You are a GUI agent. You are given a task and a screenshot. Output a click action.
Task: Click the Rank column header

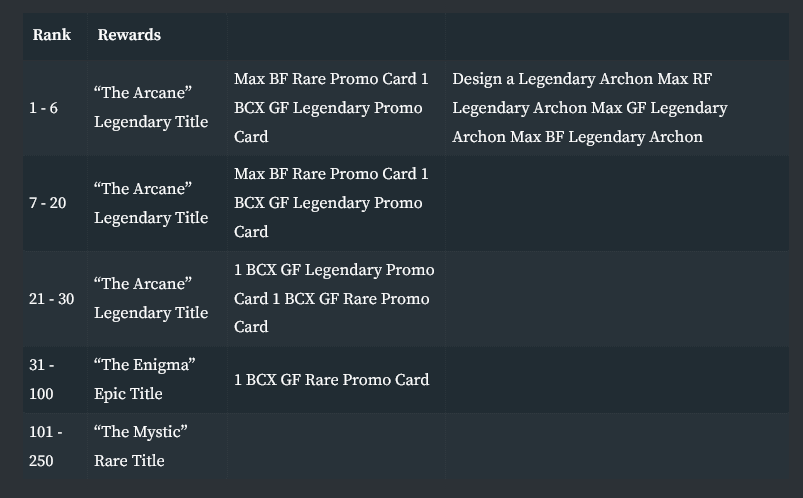(52, 35)
